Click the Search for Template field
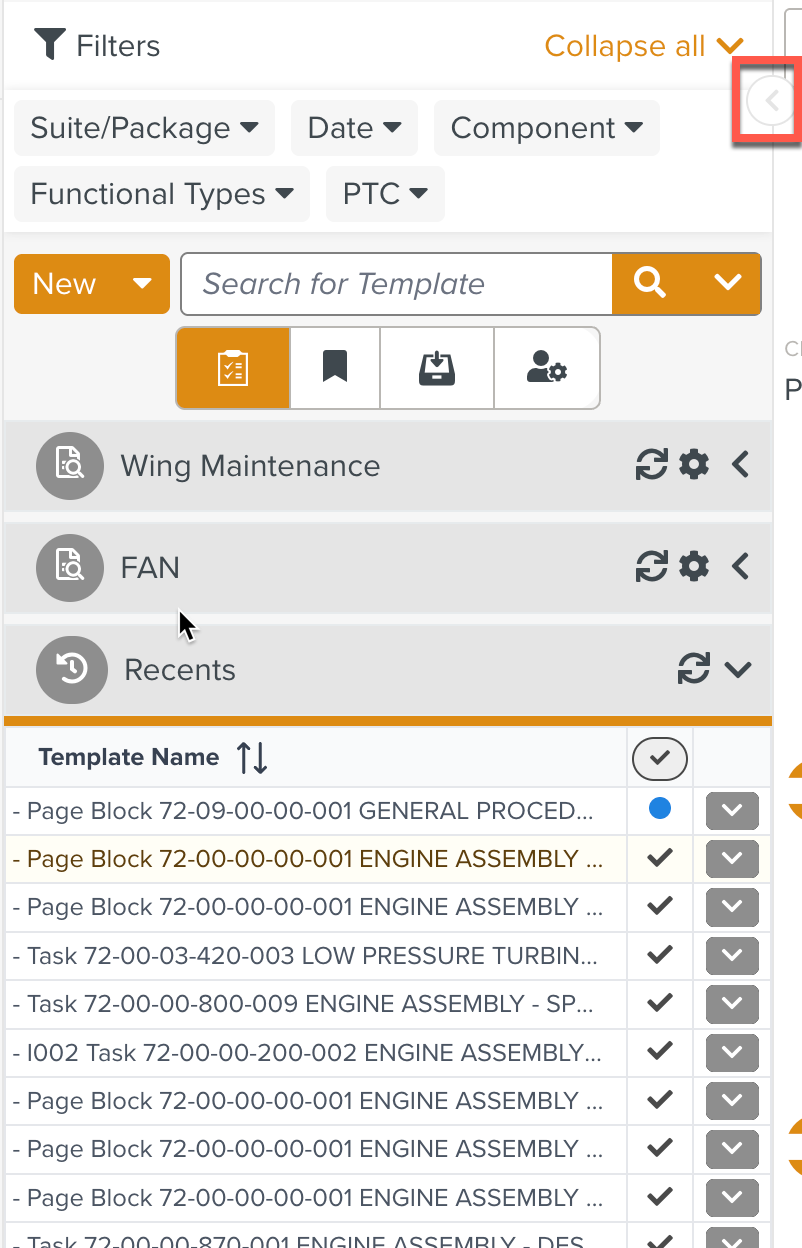802x1248 pixels. (396, 284)
